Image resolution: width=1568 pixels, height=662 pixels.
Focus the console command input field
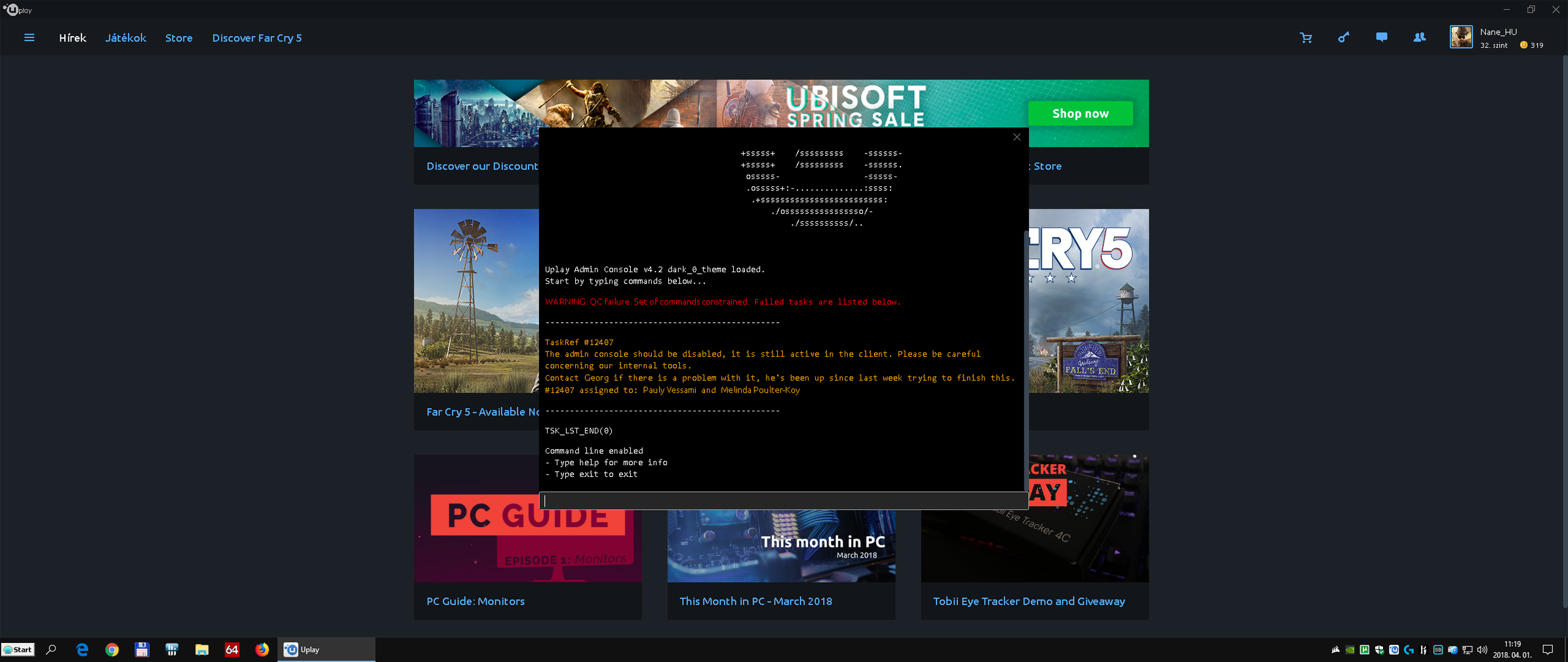pos(783,501)
